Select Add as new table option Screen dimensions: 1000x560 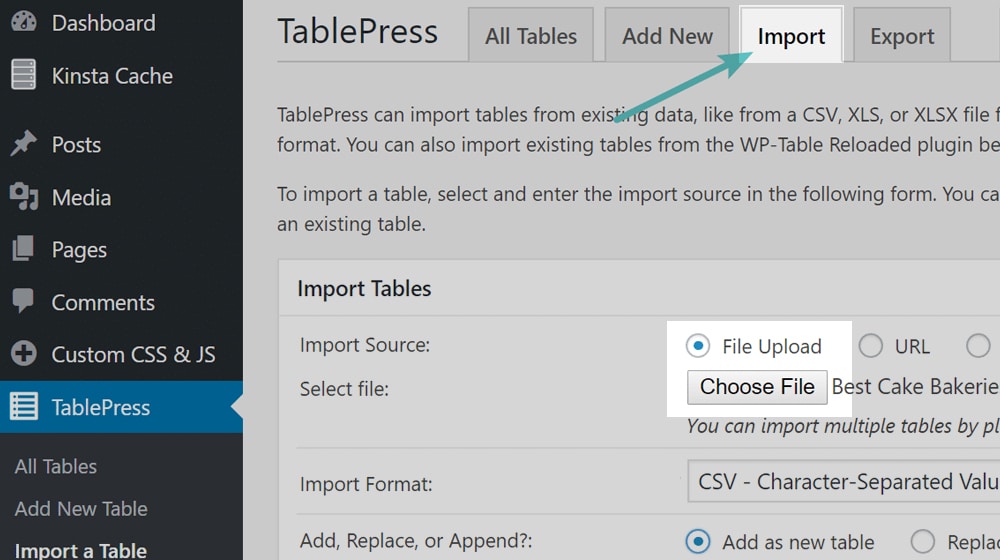[698, 542]
